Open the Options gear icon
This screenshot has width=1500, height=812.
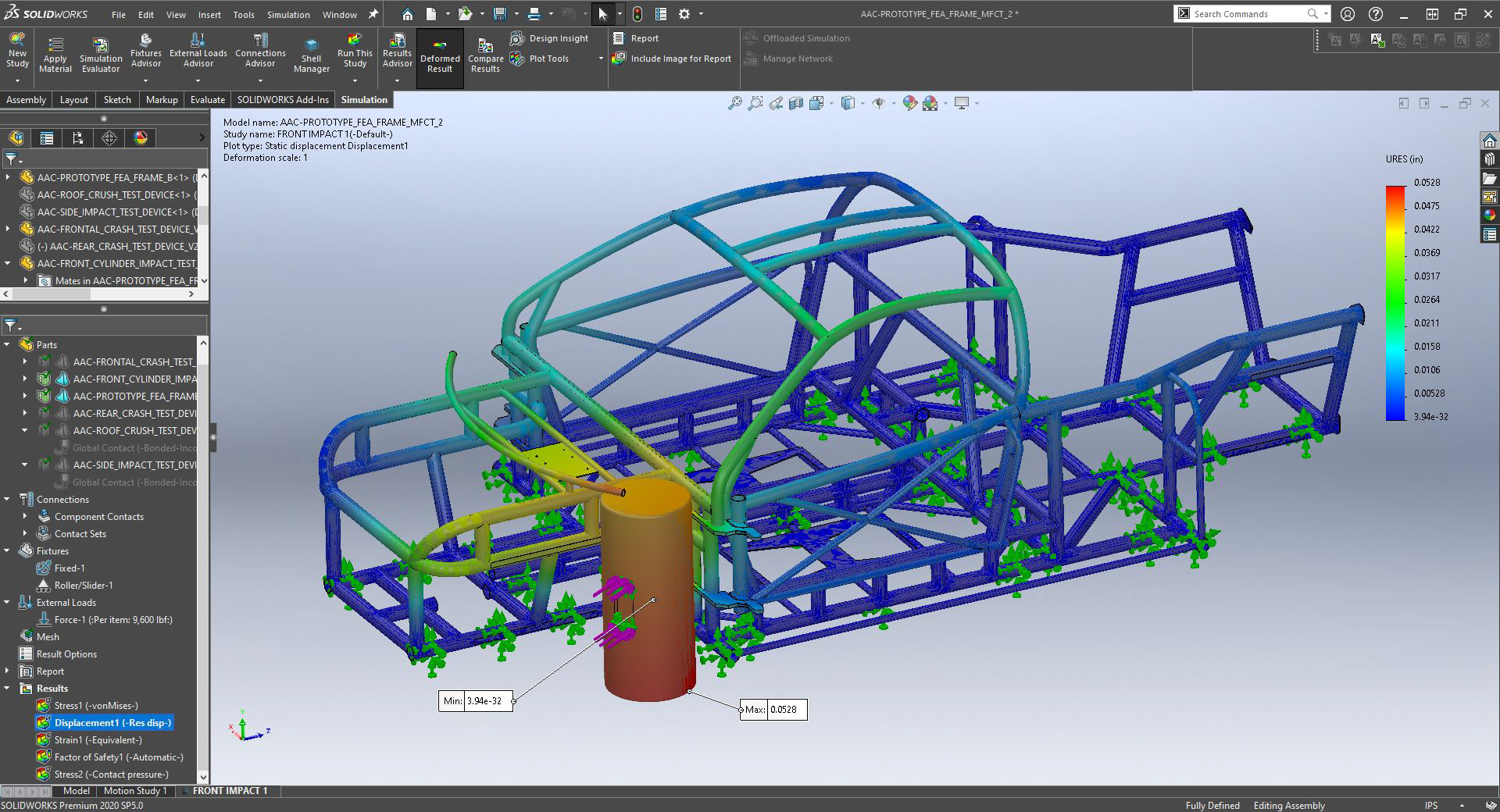[684, 14]
